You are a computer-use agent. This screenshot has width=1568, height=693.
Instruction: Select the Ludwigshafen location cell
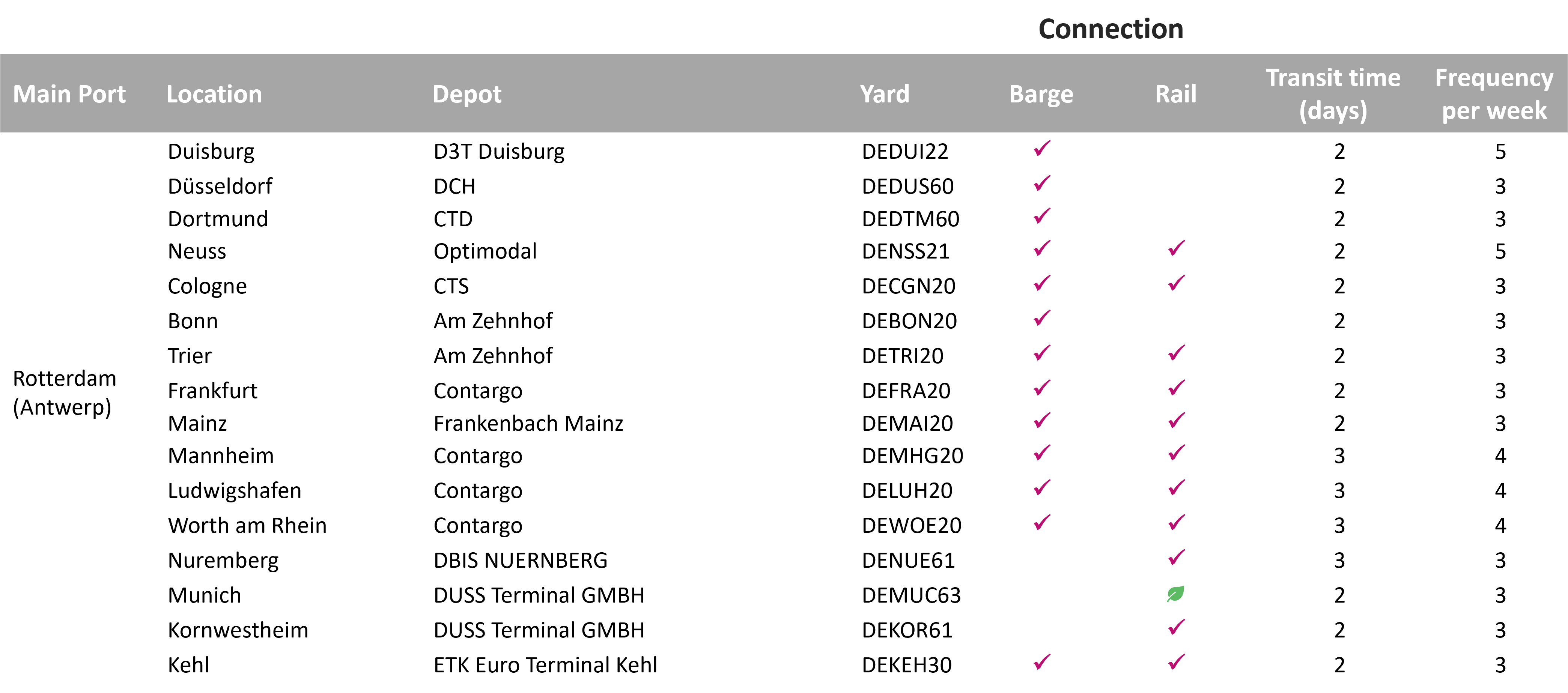234,490
